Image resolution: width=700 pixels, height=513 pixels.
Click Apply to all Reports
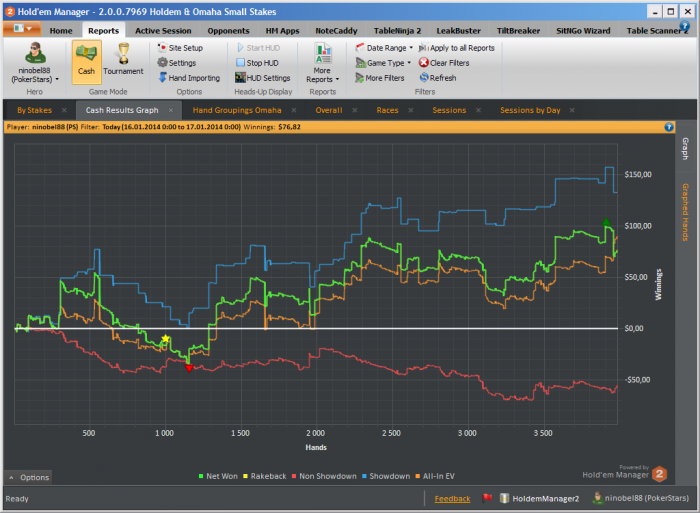(x=457, y=48)
